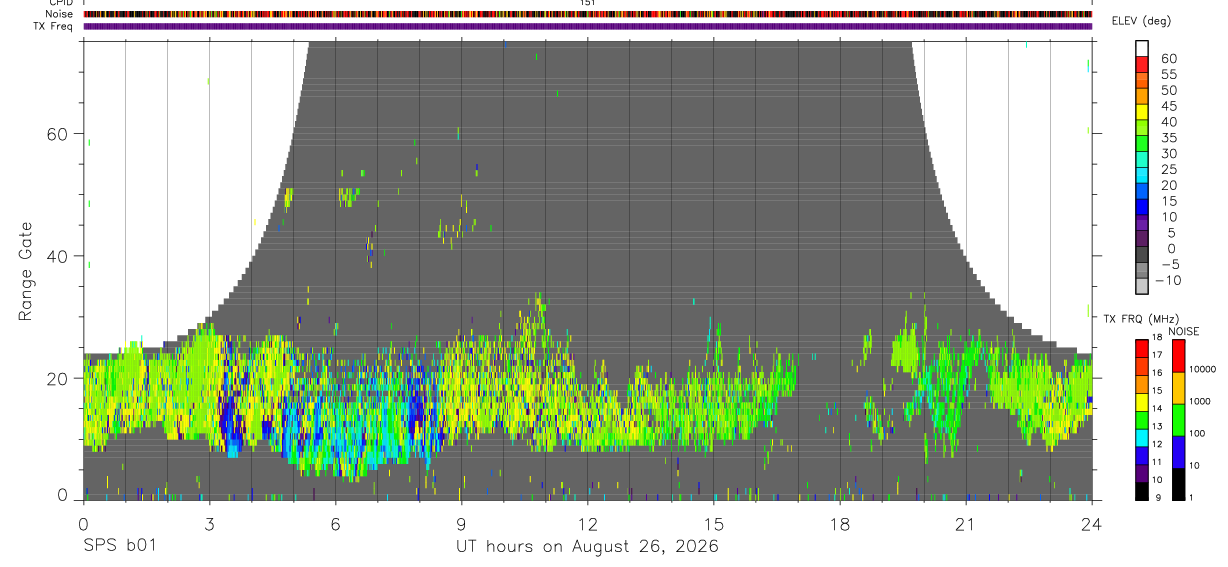Click the UT hours on August 26 title
Image resolution: width=1228 pixels, height=567 pixels.
click(588, 547)
